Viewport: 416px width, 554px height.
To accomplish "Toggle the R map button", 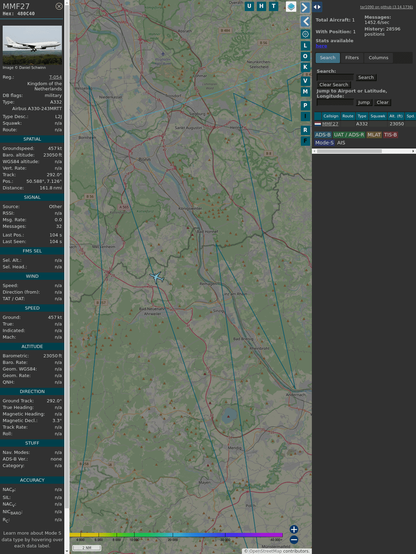I will (x=305, y=130).
